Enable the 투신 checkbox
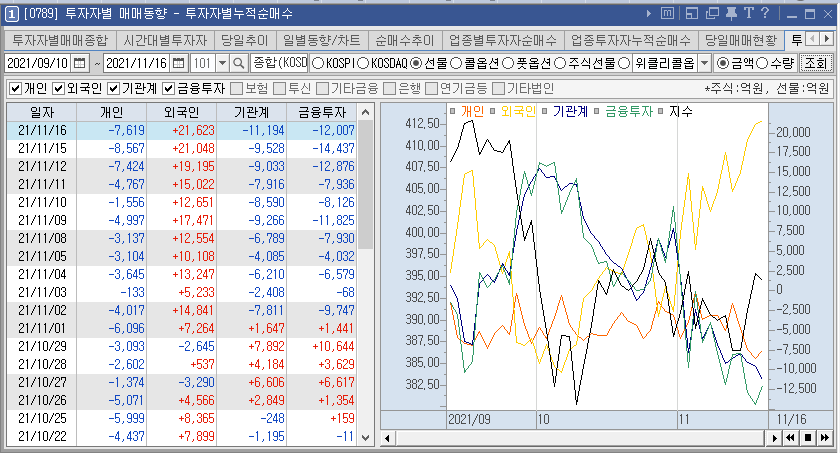840x453 pixels. point(279,88)
